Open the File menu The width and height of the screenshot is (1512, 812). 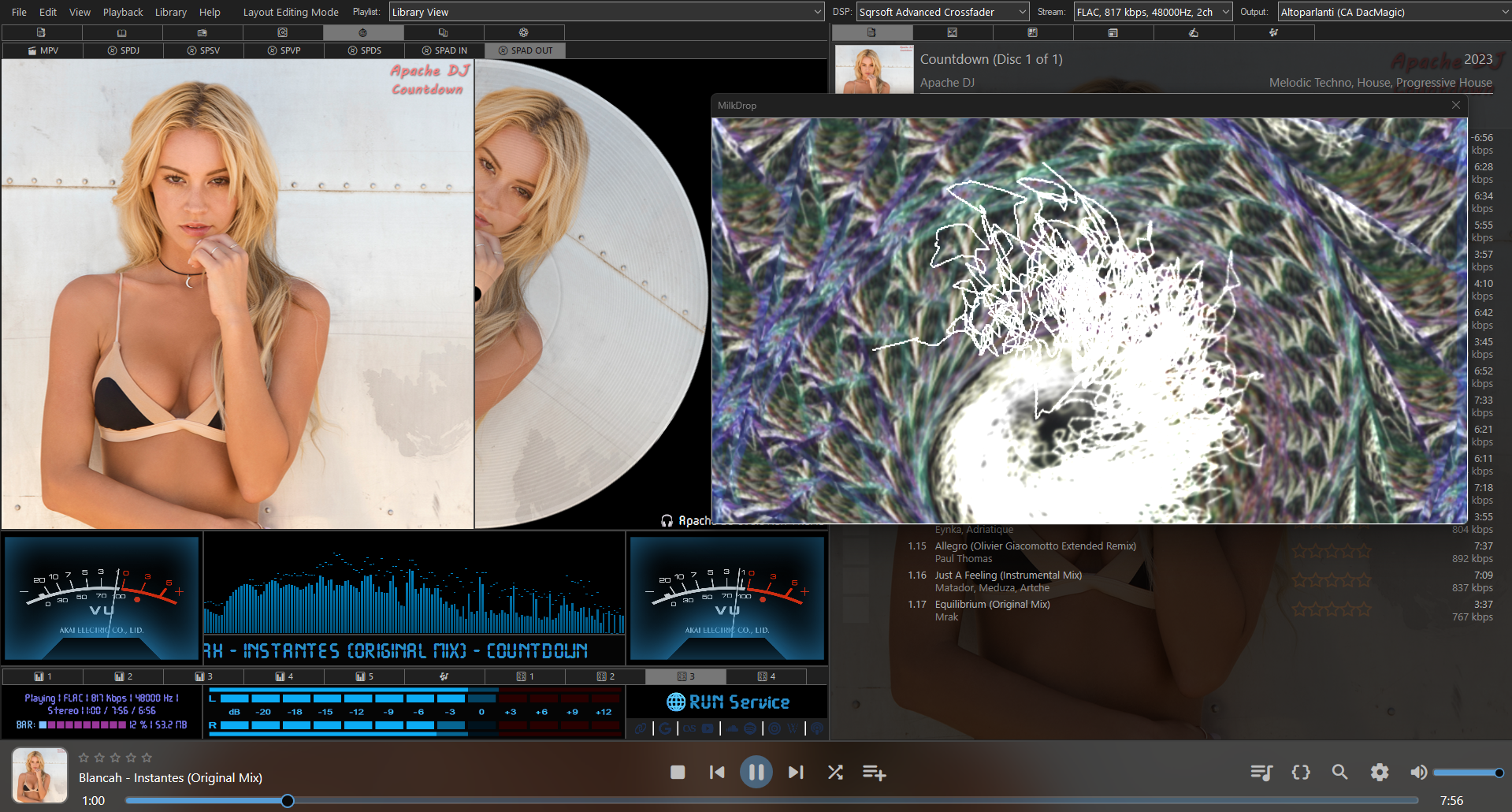coord(19,12)
